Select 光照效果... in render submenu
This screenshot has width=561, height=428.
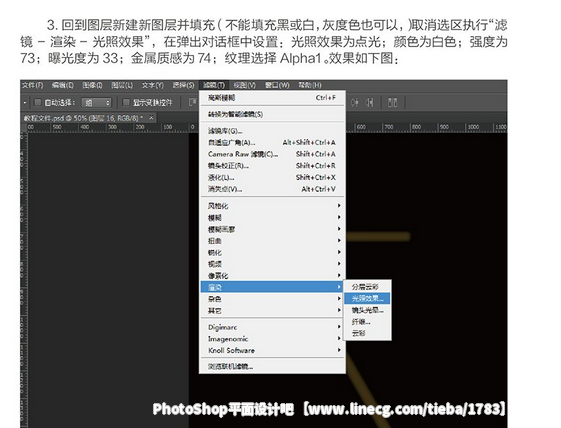click(367, 298)
